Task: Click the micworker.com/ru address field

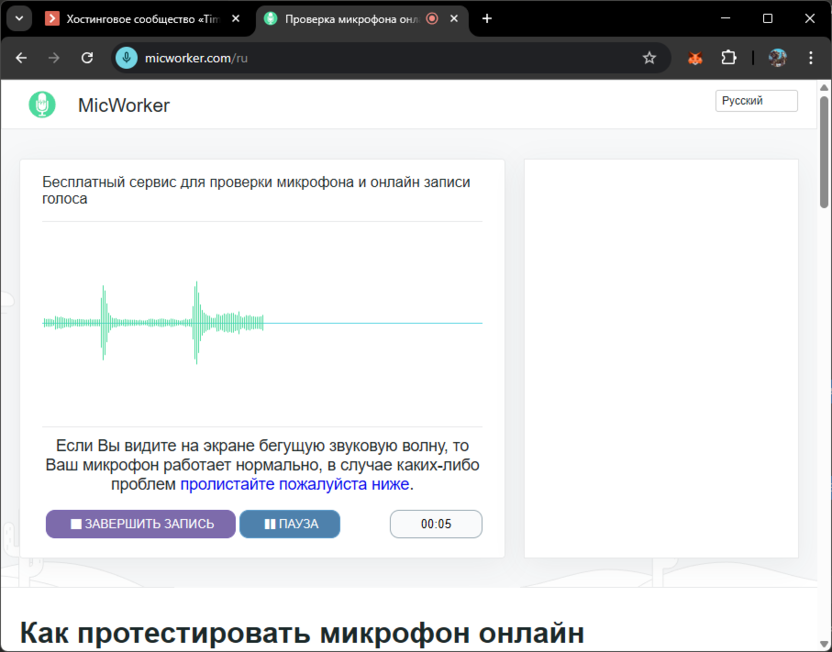Action: pyautogui.click(x=391, y=58)
